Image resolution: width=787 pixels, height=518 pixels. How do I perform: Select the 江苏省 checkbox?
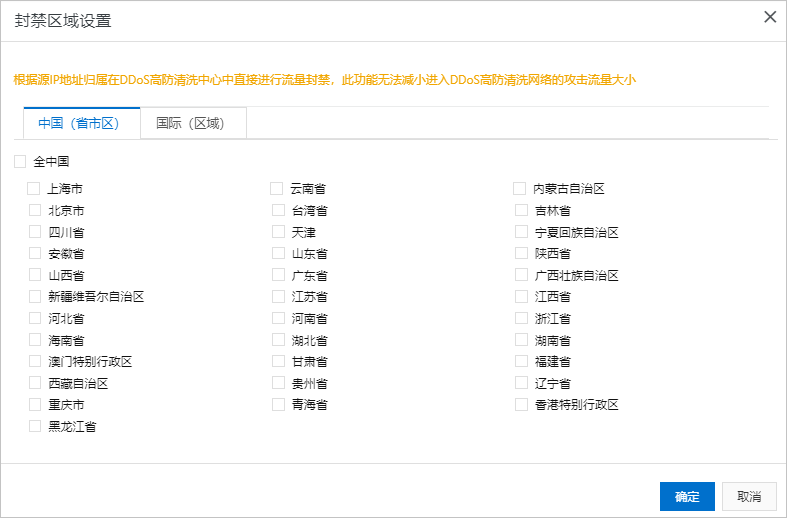coord(278,296)
